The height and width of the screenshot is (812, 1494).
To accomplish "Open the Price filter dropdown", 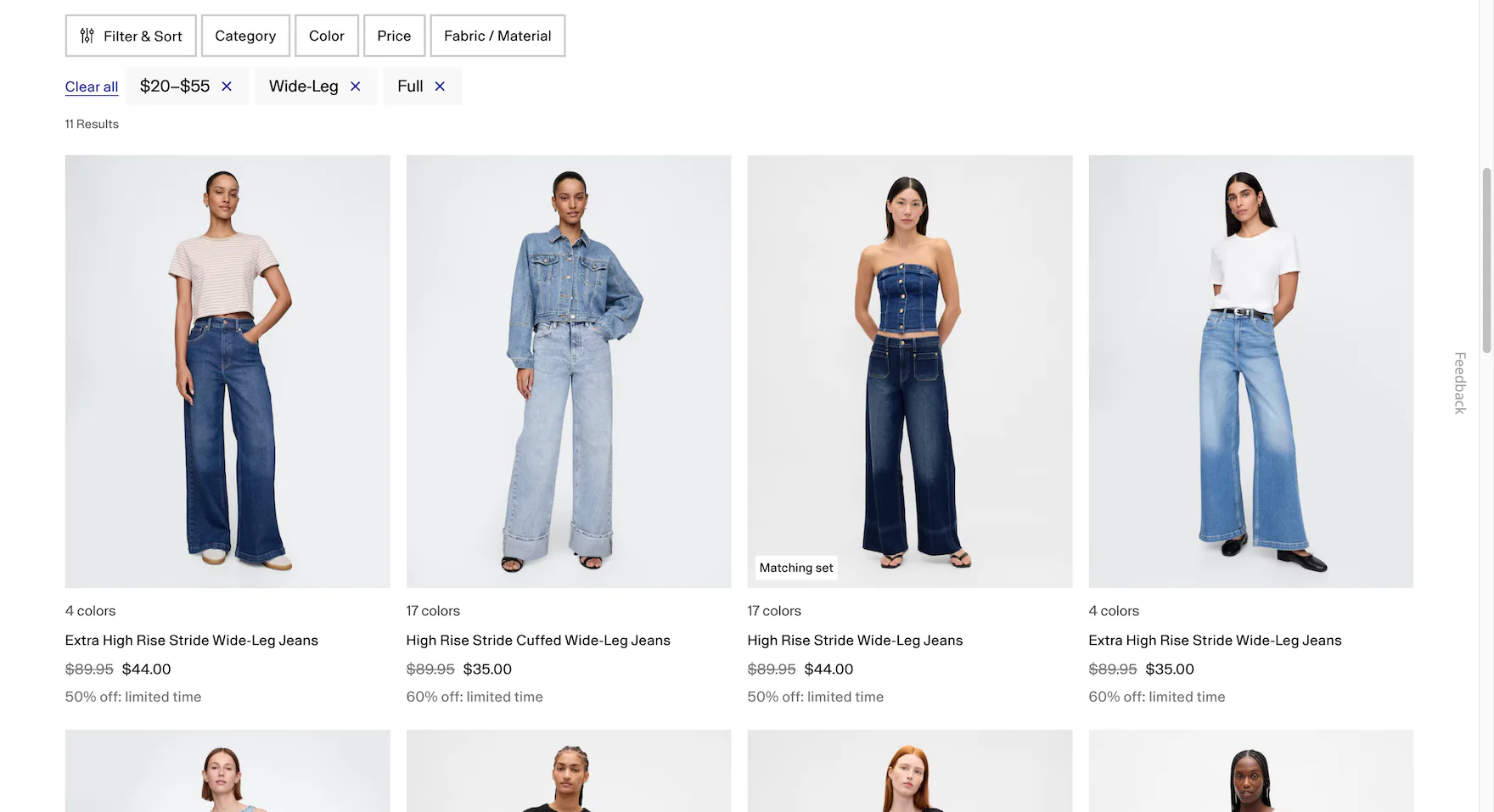I will (394, 36).
